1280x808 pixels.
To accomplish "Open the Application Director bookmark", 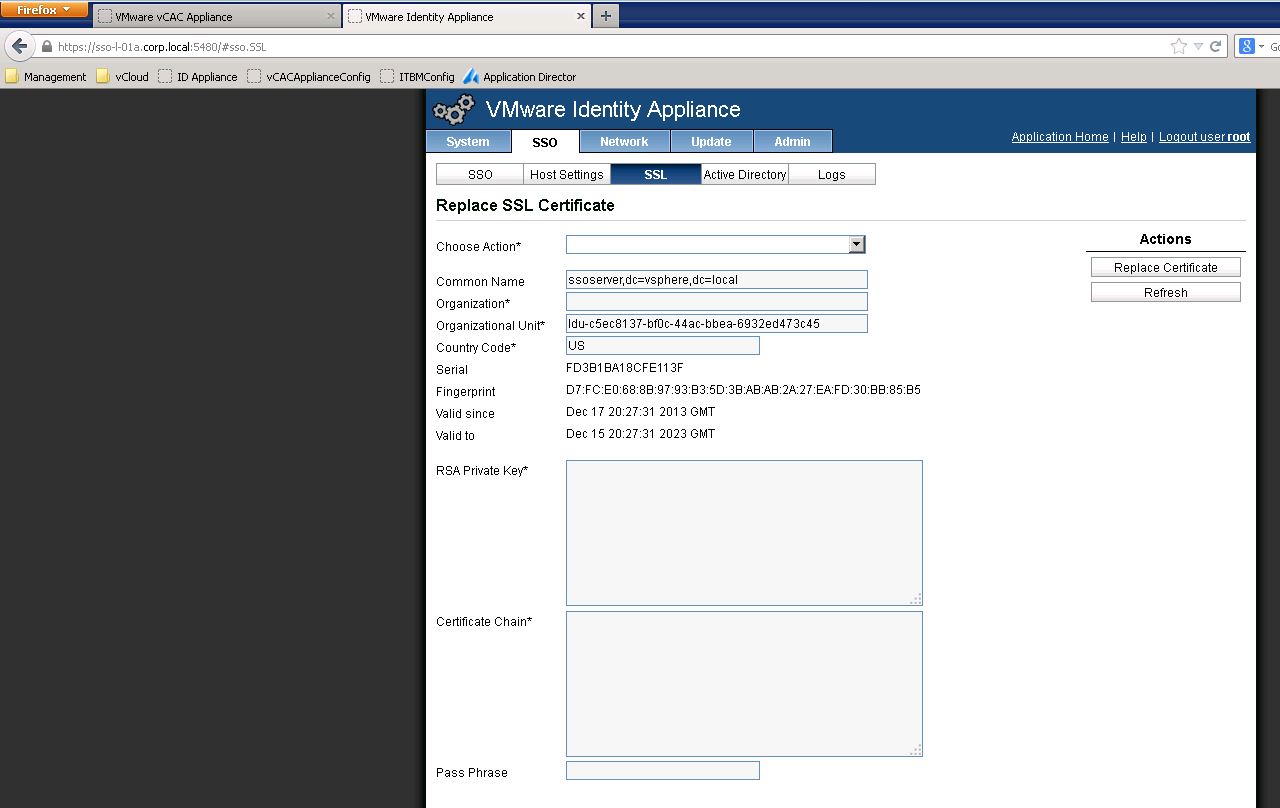I will point(520,76).
